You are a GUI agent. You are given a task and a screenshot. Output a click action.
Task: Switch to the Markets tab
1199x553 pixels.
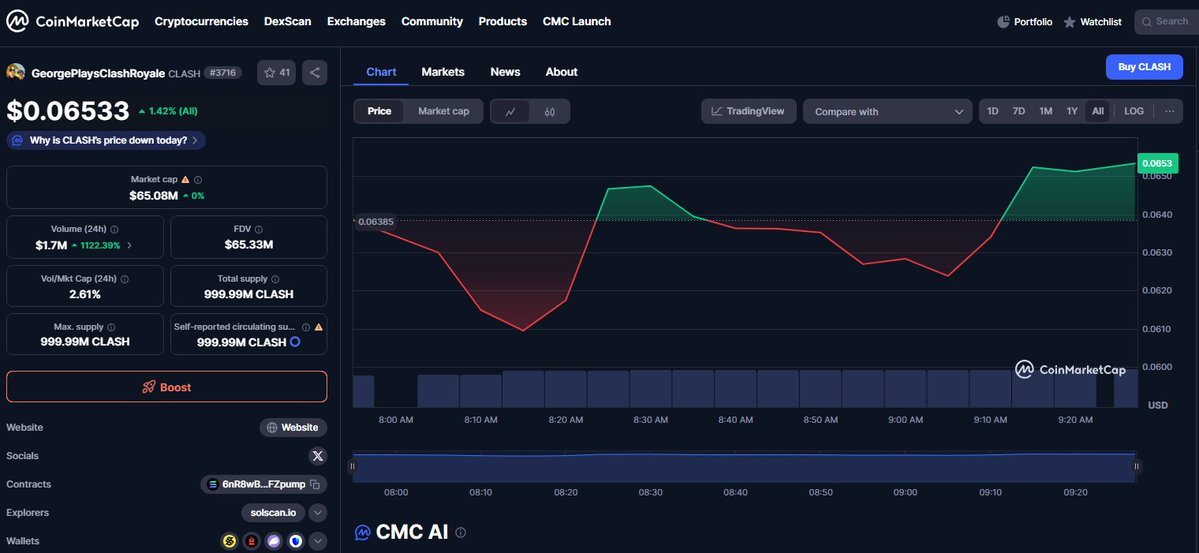click(443, 72)
